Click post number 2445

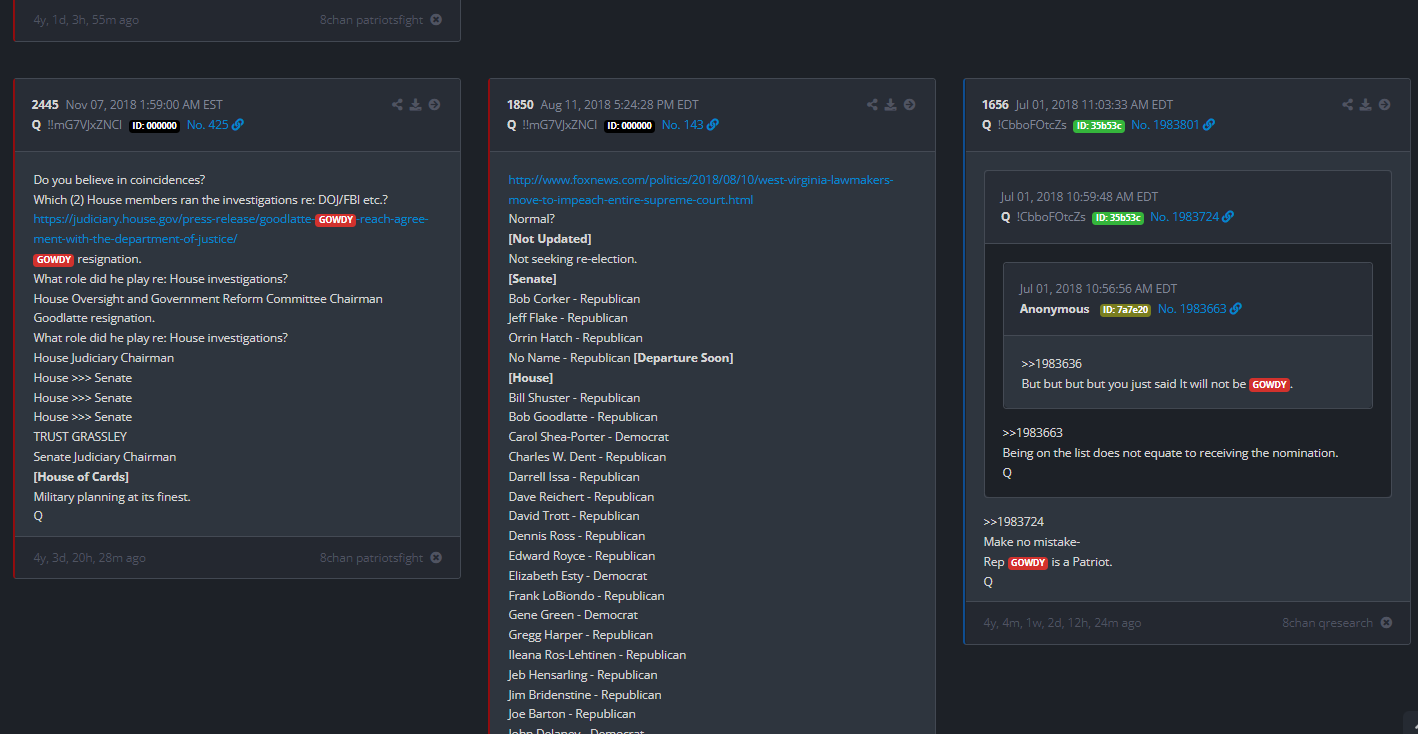(45, 105)
